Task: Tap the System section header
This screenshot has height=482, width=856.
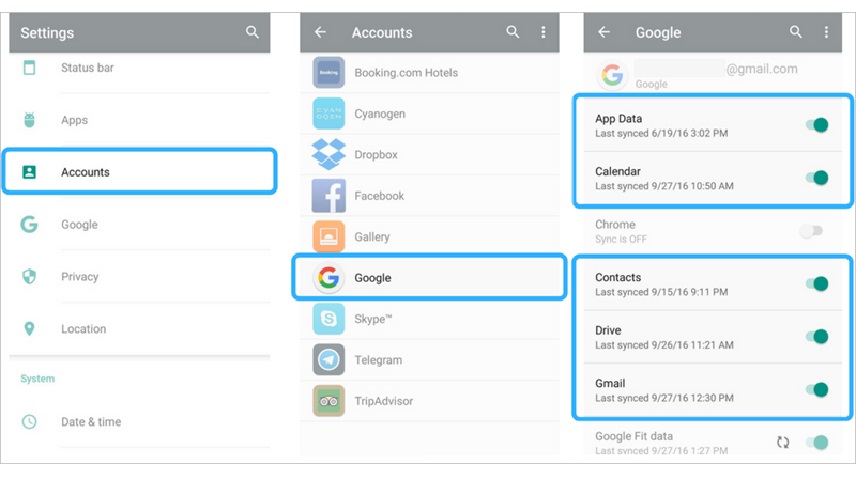Action: tap(38, 378)
